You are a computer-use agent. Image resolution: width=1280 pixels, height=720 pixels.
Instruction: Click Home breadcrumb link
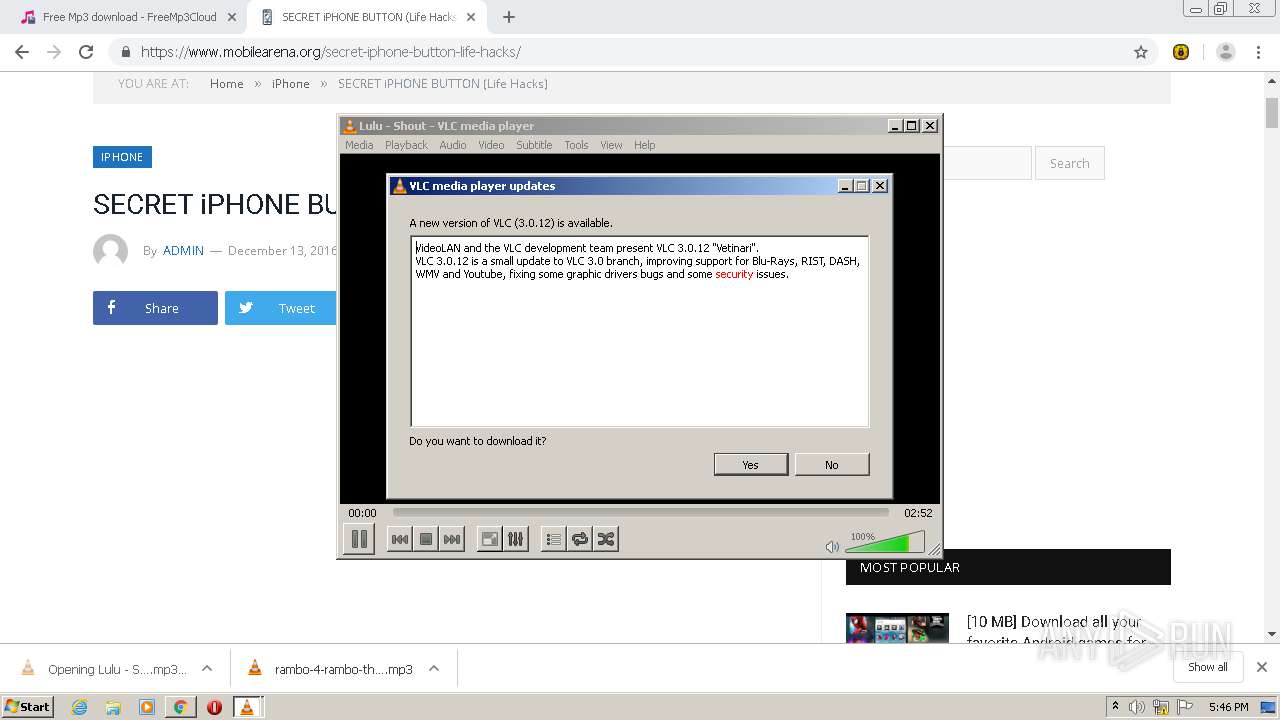click(x=227, y=84)
